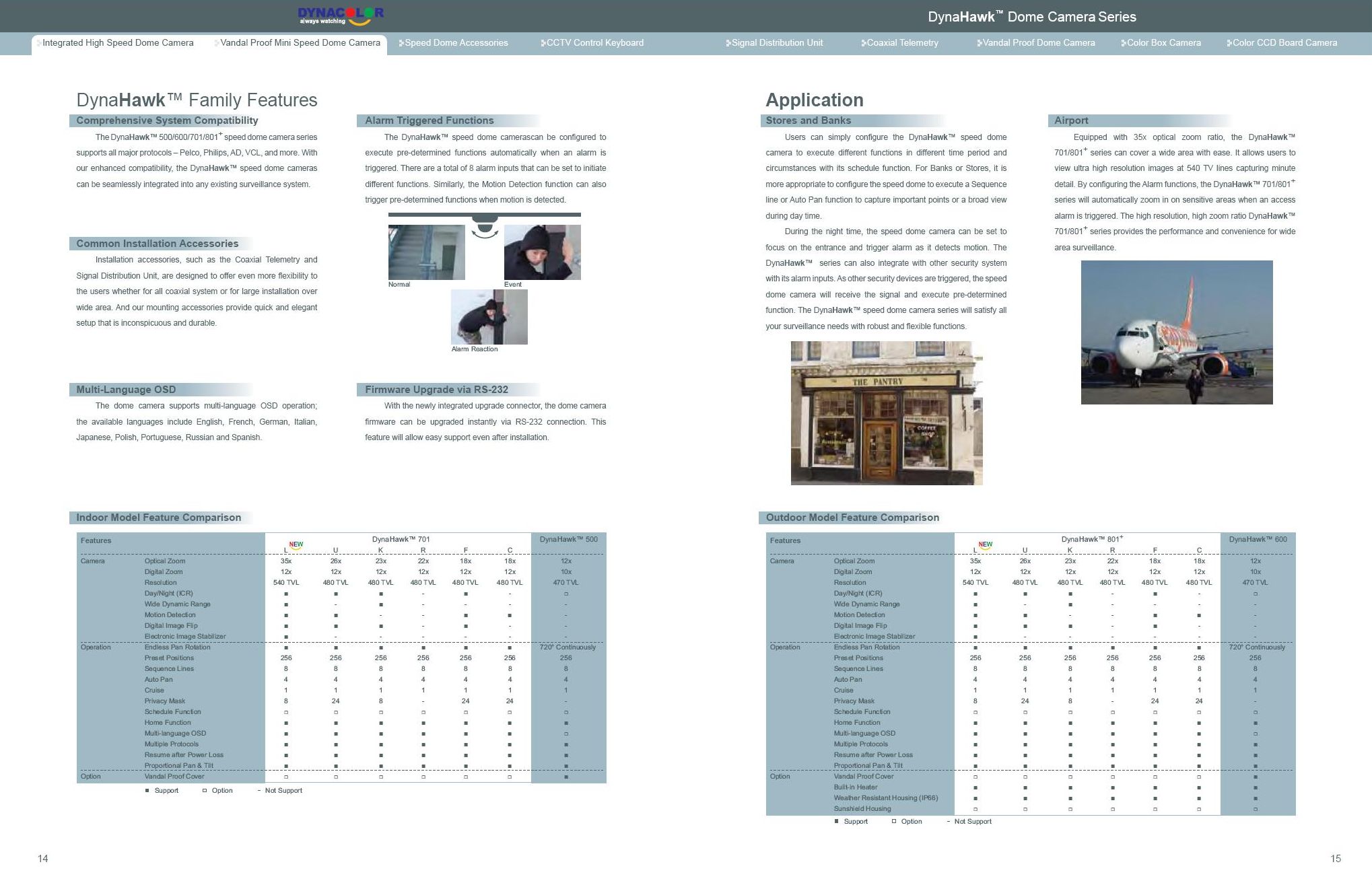Click the Alarm Reaction caption

click(x=475, y=349)
